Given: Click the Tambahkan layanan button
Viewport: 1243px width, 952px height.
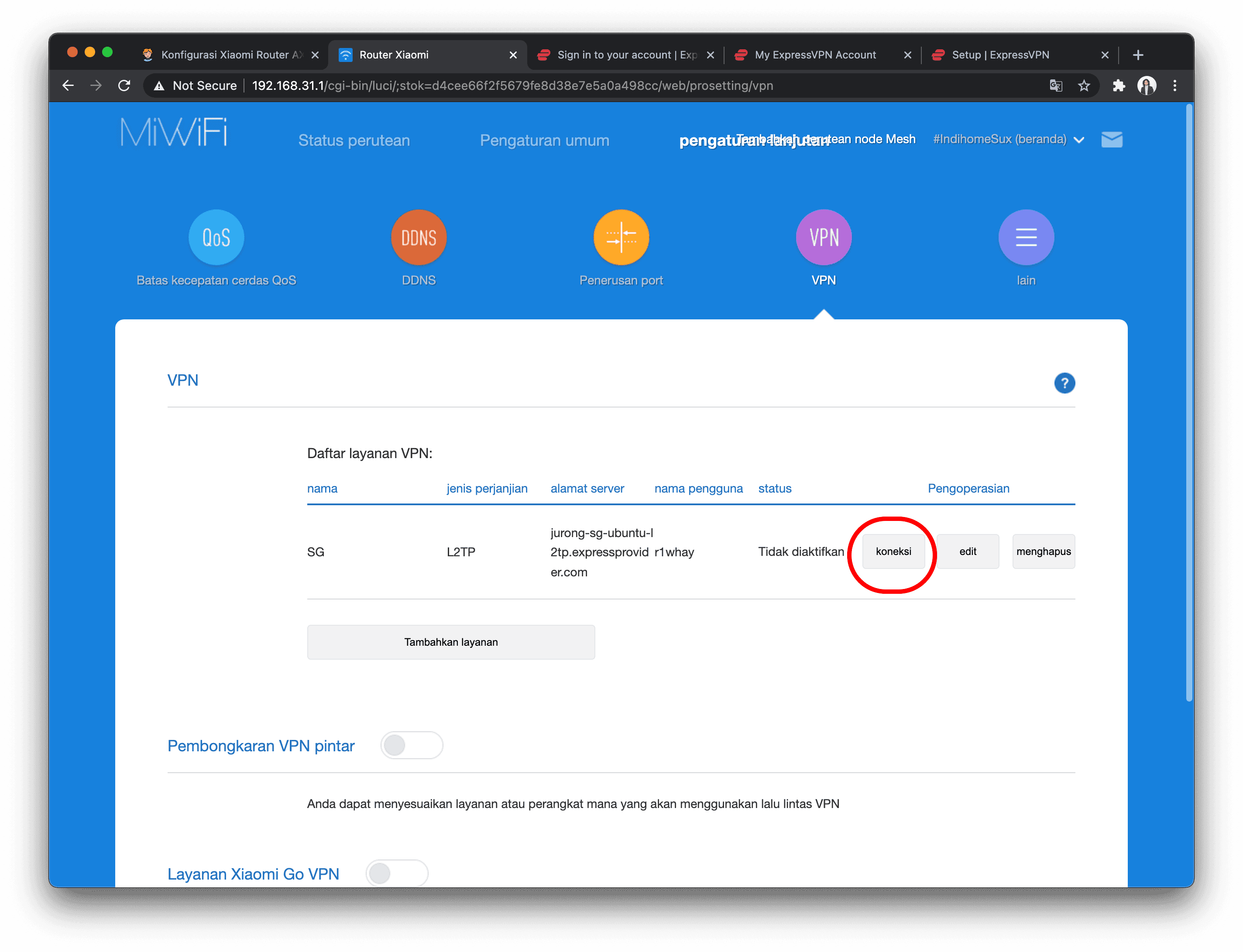Looking at the screenshot, I should coord(450,642).
